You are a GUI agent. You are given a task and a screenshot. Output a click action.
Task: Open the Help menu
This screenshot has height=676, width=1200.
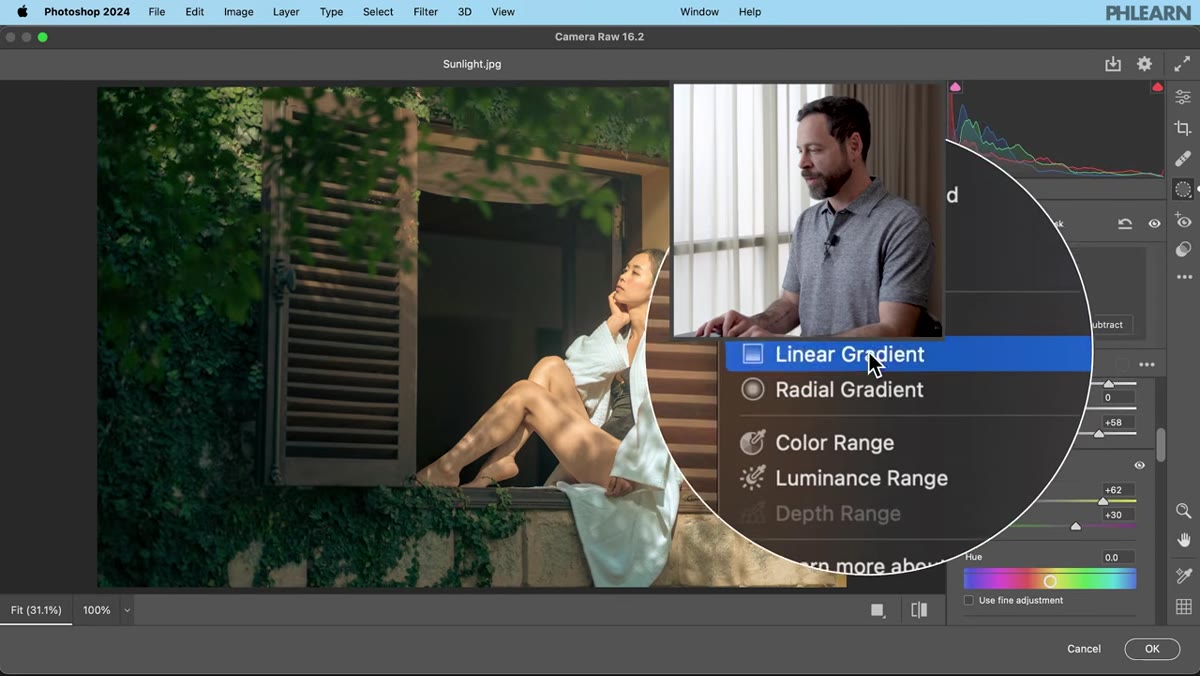pyautogui.click(x=750, y=12)
